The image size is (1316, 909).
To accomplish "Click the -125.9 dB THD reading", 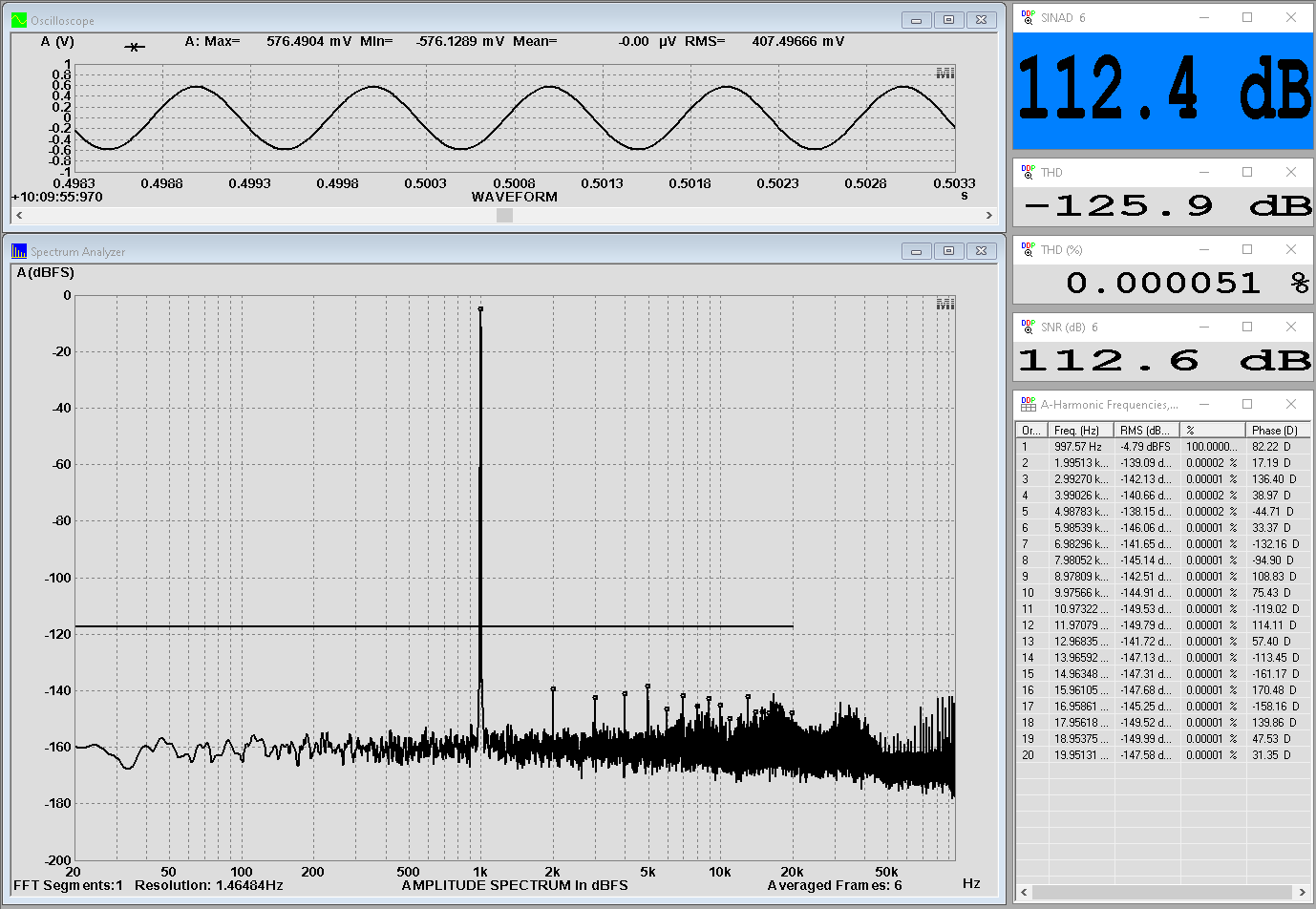I will [x=1167, y=205].
